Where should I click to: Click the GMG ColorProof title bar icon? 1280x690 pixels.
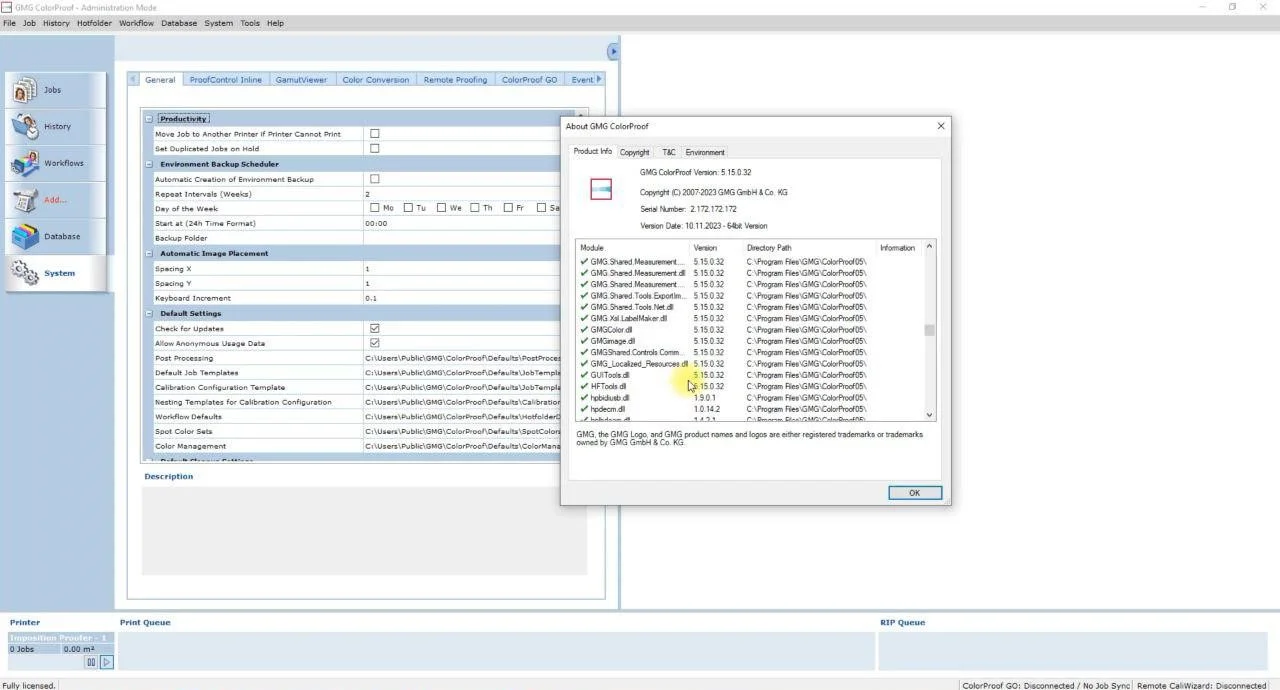pyautogui.click(x=7, y=7)
